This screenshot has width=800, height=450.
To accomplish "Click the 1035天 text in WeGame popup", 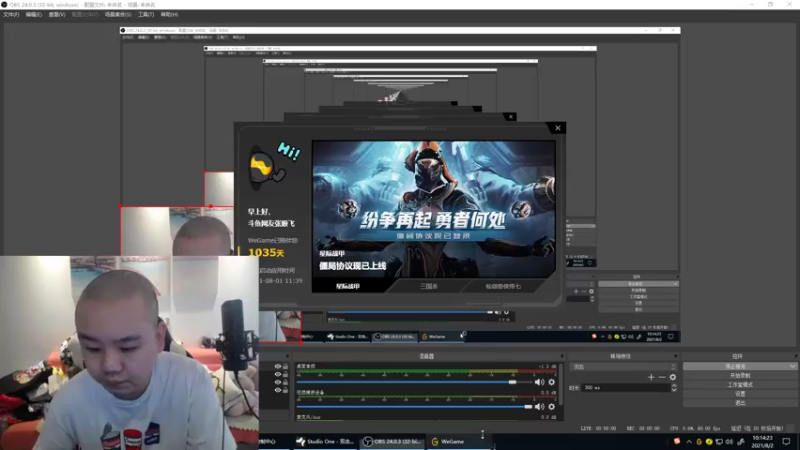I will point(266,253).
